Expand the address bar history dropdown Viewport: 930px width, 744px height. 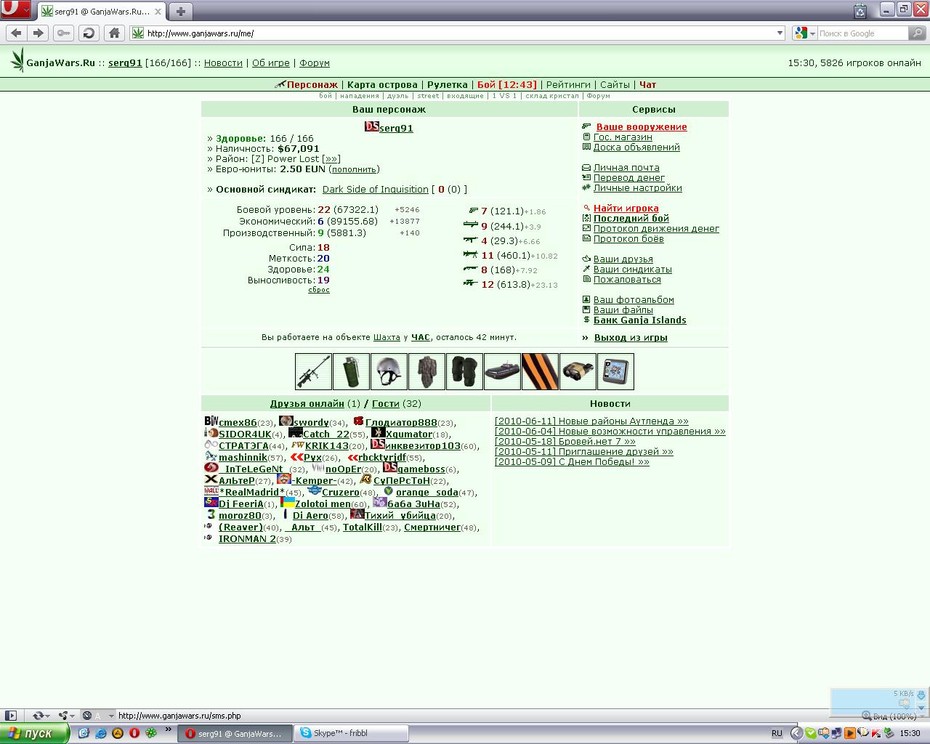(x=780, y=33)
